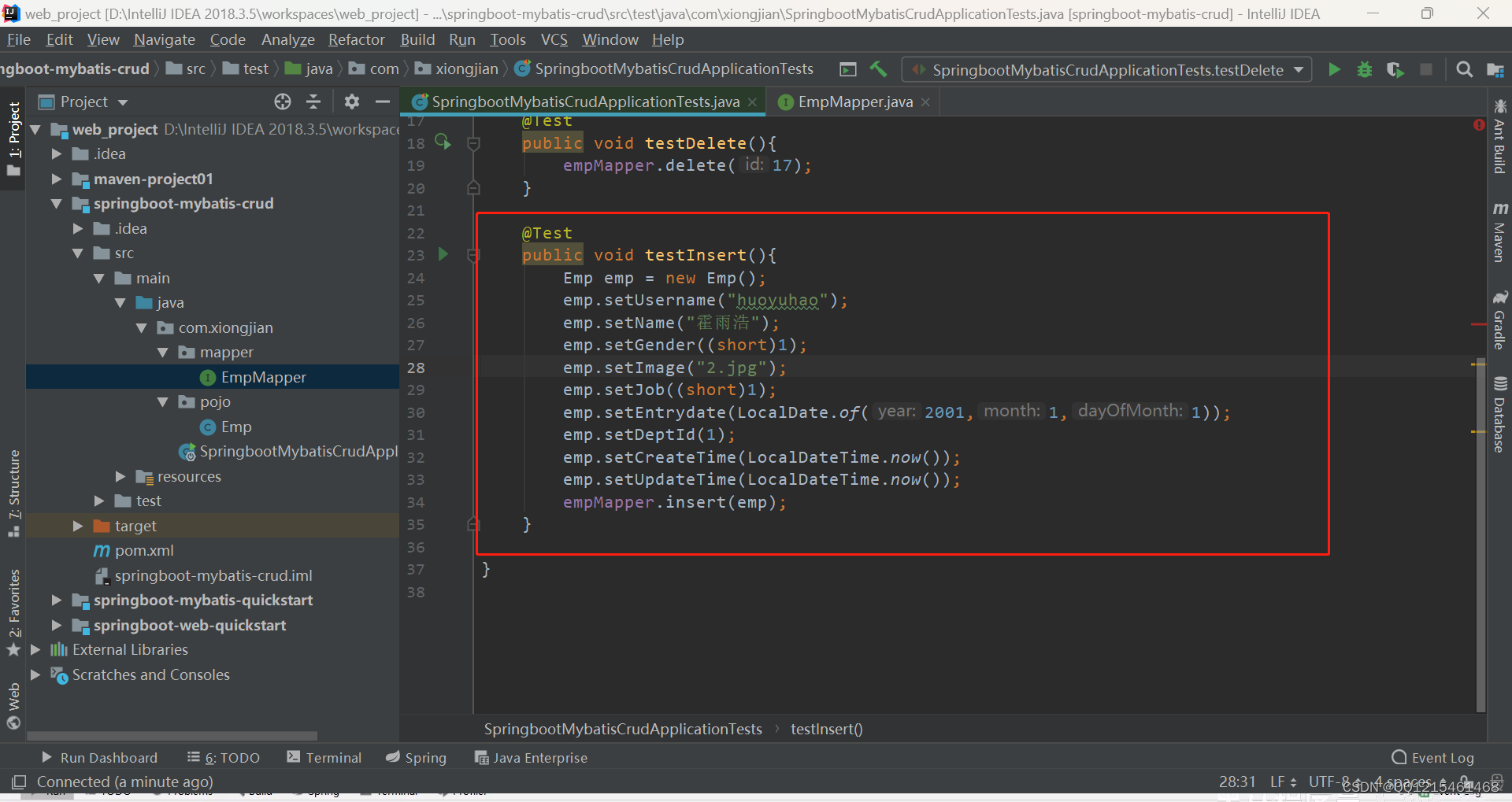Open Project panel settings gear

(x=351, y=101)
